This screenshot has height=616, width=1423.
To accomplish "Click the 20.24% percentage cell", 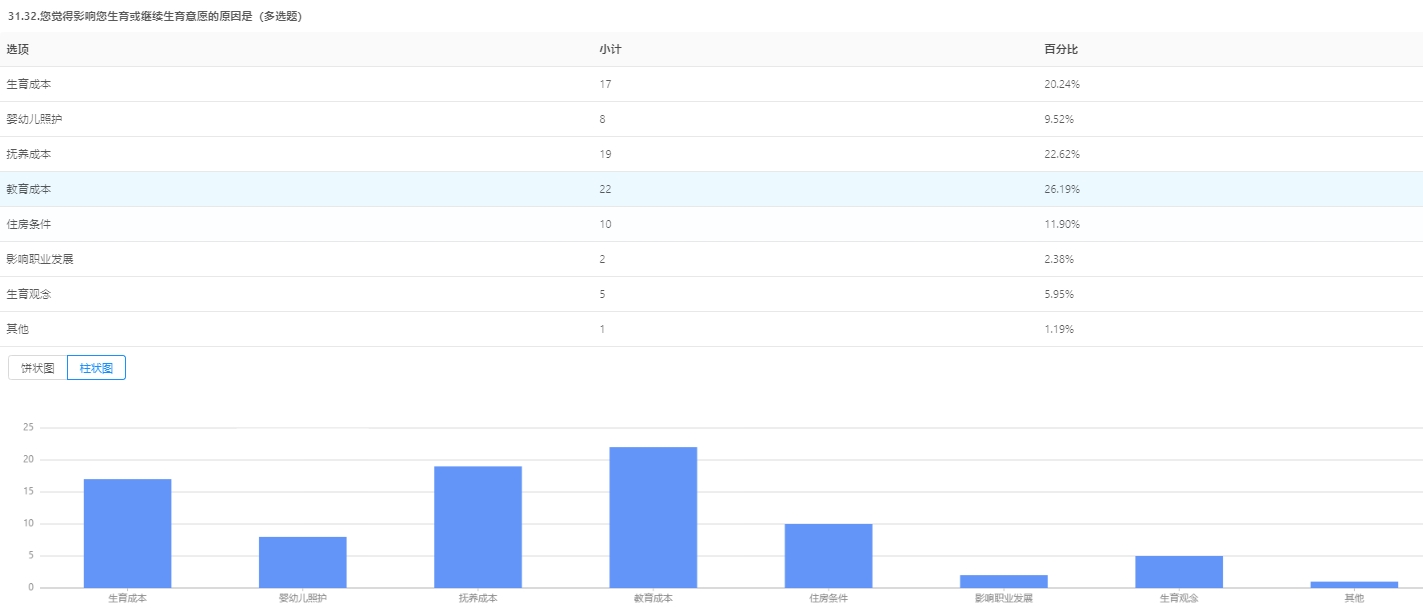I will (x=1061, y=84).
